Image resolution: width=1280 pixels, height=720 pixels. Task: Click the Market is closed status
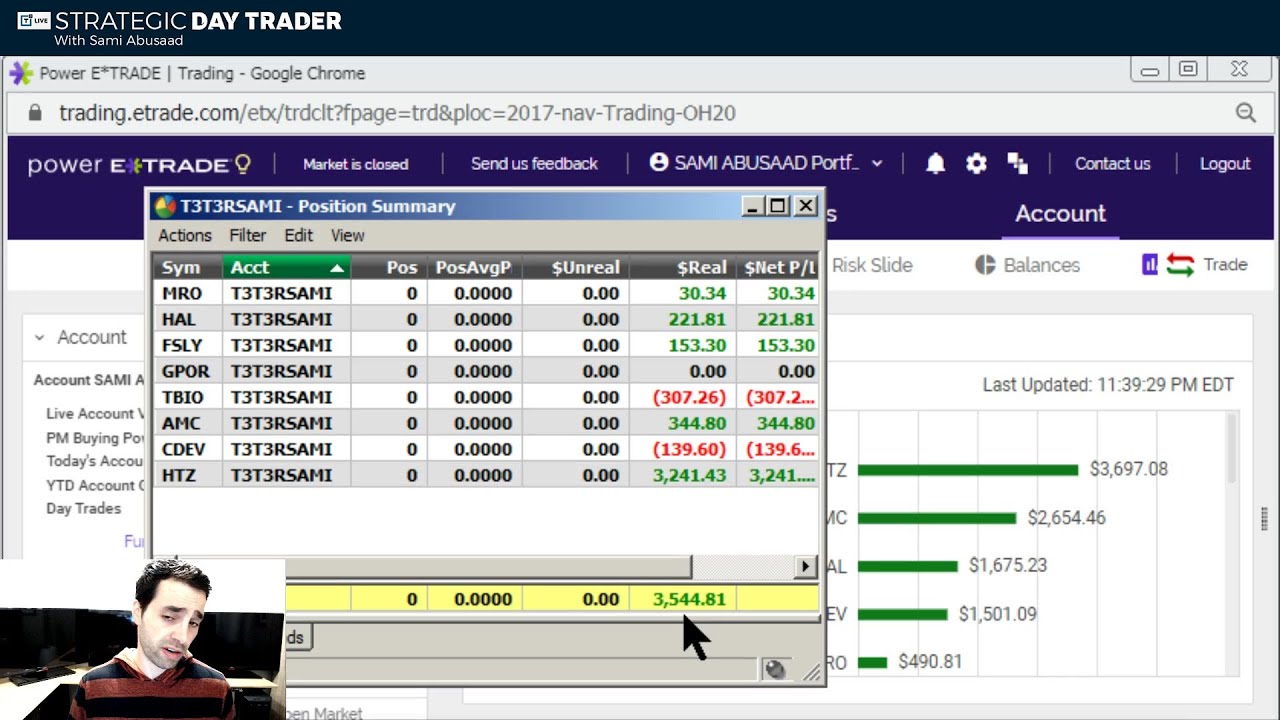point(355,164)
